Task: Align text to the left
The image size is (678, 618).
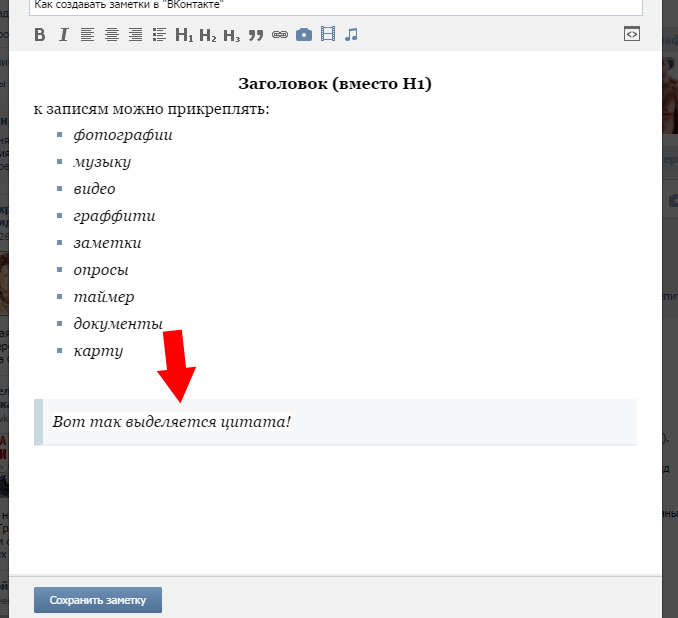Action: 87,35
